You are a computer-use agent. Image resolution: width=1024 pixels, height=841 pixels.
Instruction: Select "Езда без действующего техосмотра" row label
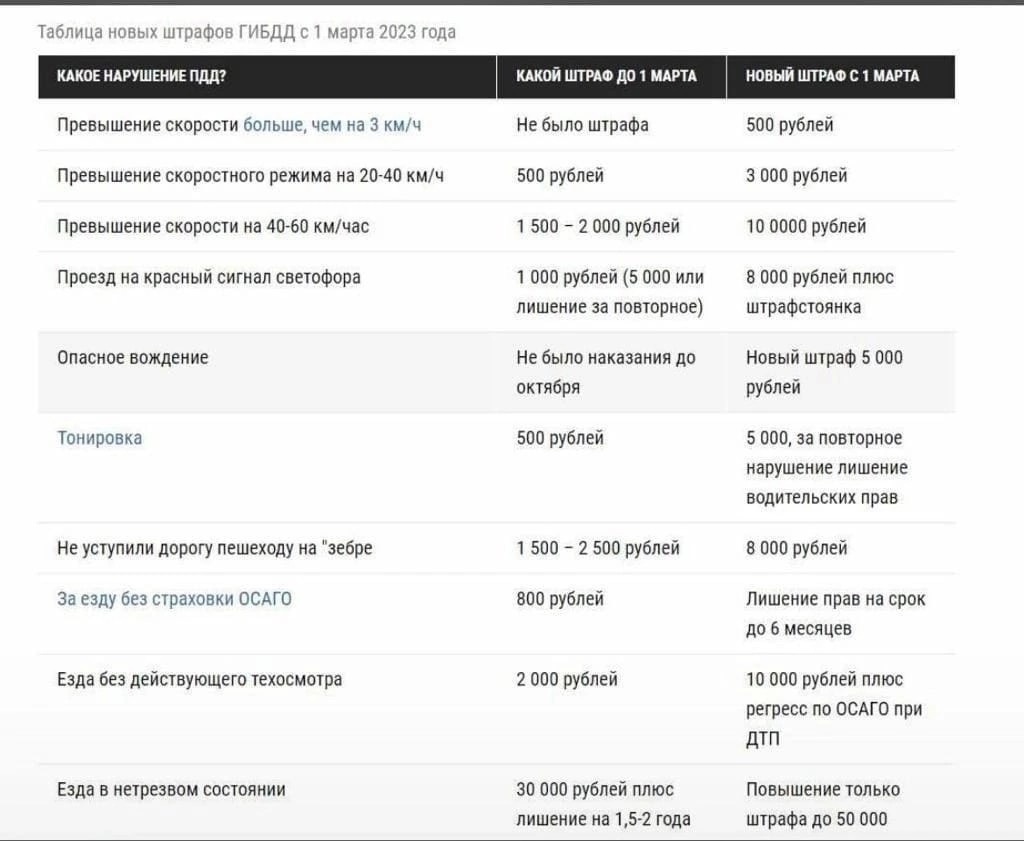199,679
